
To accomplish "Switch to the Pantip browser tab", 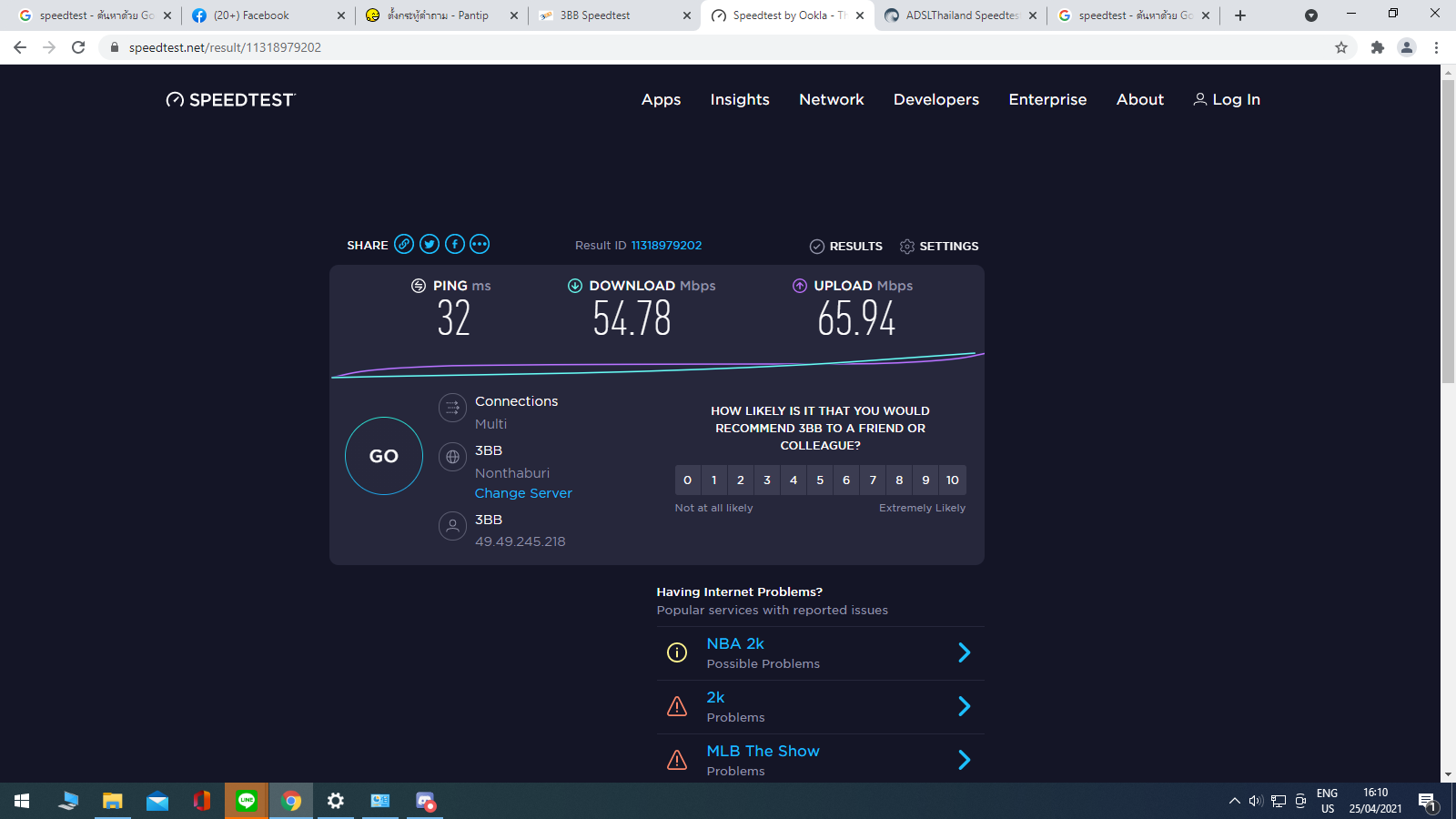I will click(x=441, y=15).
